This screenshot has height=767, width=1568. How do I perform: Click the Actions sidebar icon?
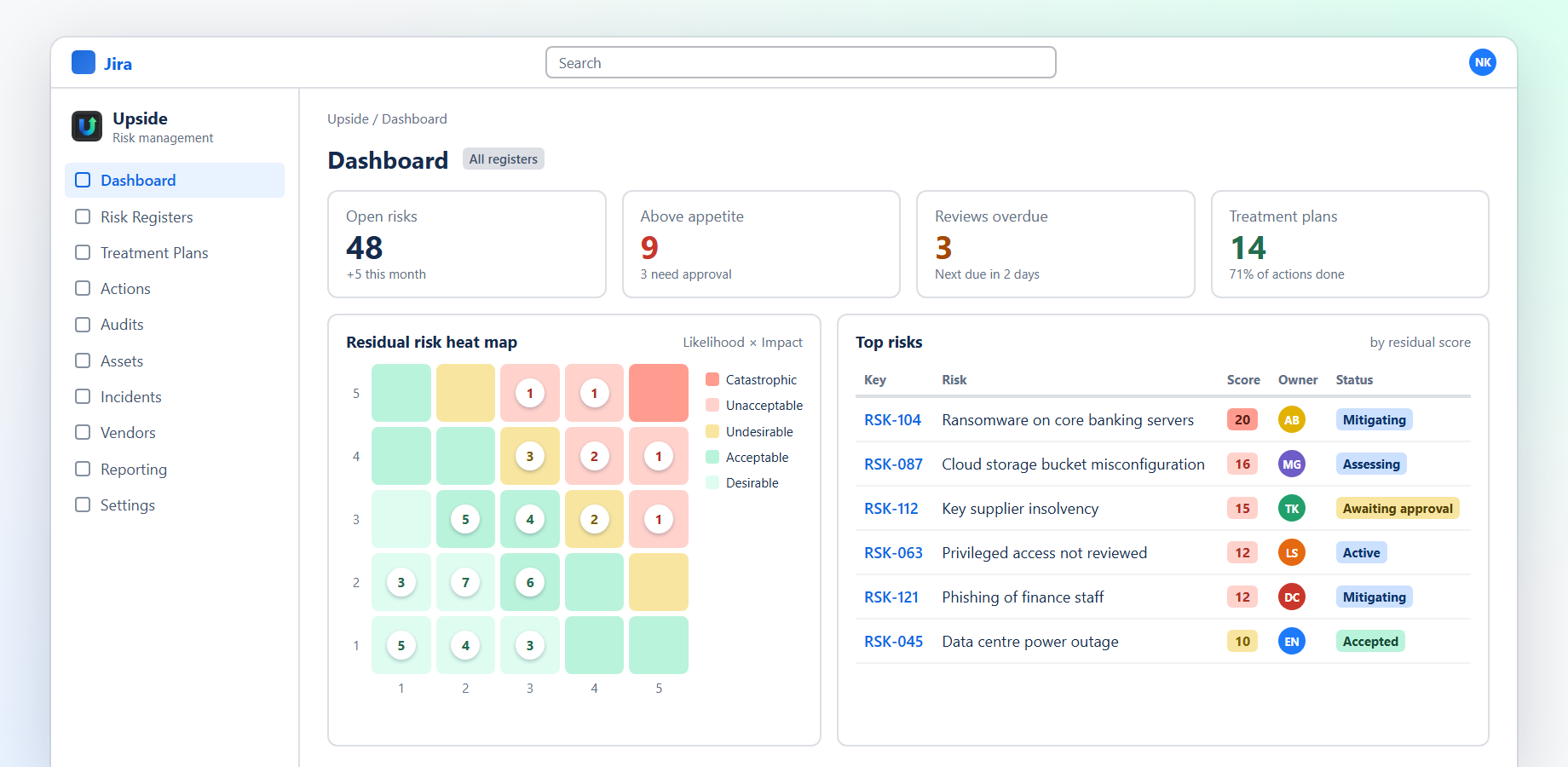click(83, 288)
